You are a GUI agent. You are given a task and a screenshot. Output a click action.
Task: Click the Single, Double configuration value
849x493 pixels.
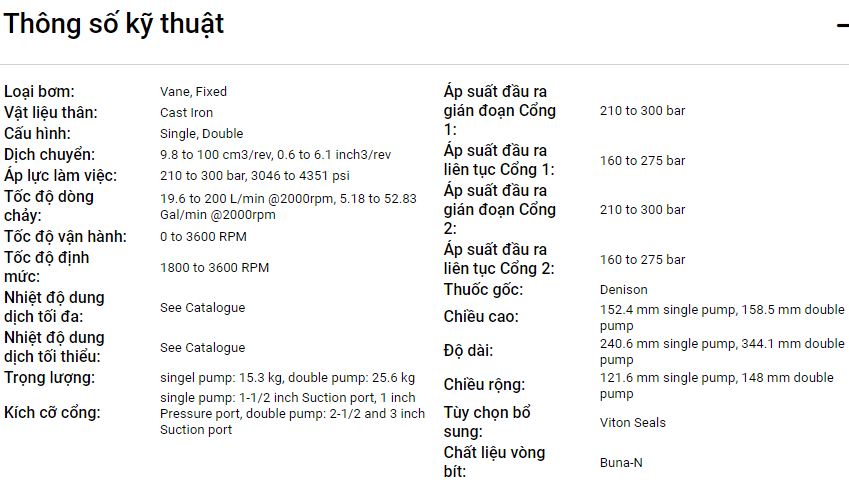(201, 134)
